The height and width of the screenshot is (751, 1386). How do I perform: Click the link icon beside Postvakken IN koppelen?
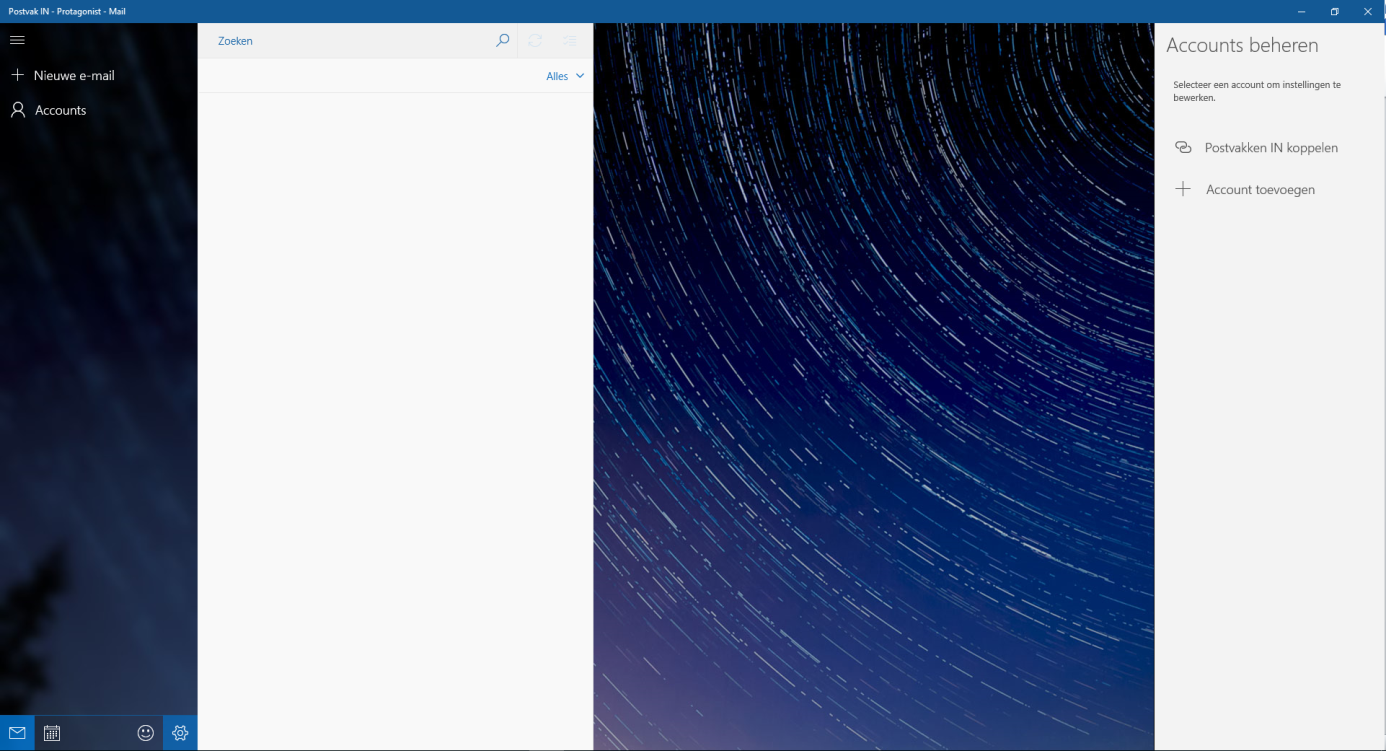click(1183, 147)
